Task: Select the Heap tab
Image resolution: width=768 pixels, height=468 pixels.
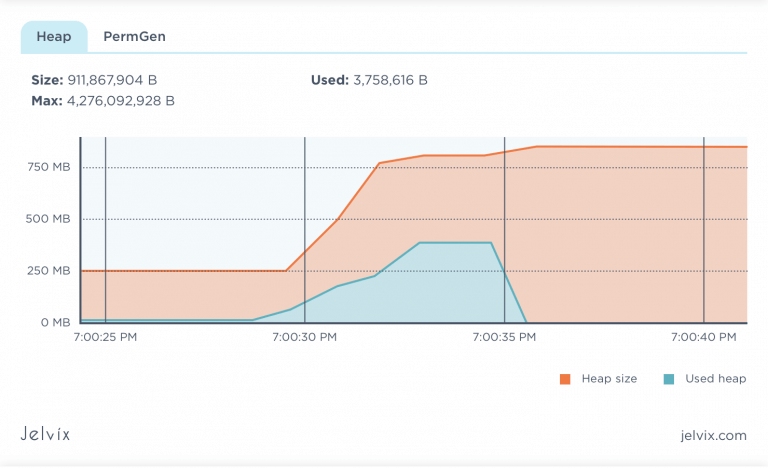Action: pos(54,36)
